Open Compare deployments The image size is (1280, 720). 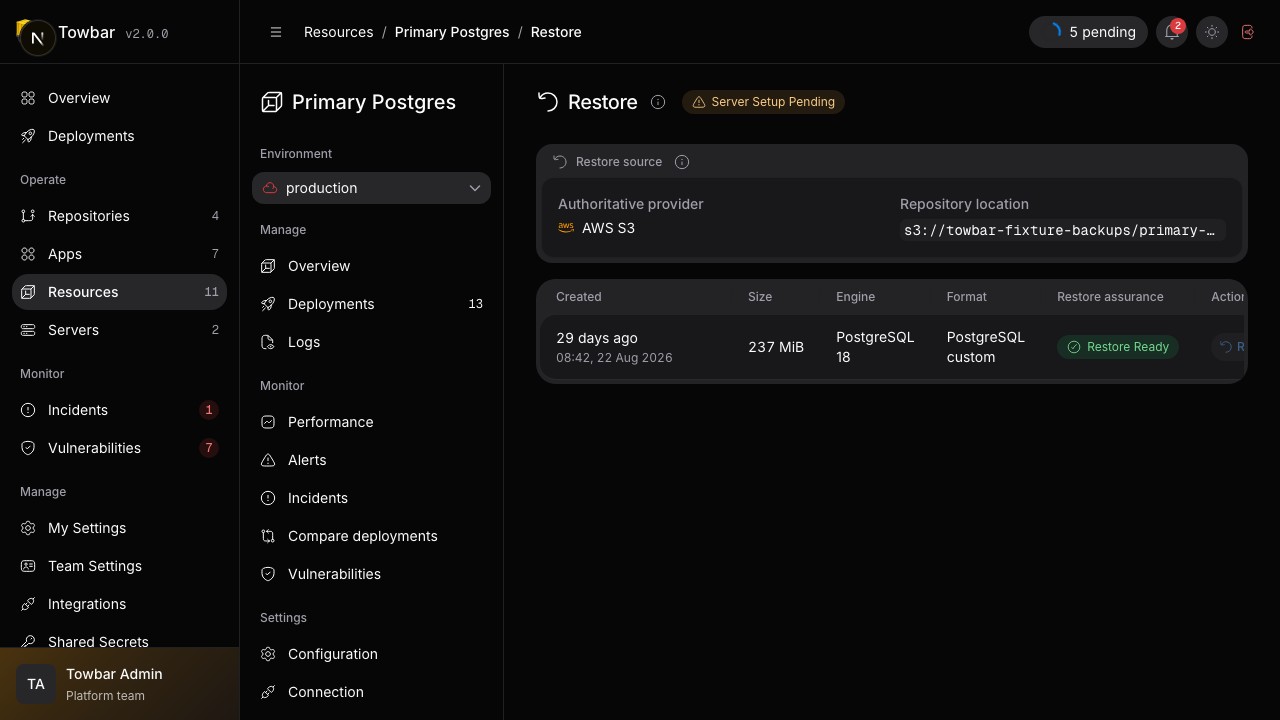tap(371, 536)
